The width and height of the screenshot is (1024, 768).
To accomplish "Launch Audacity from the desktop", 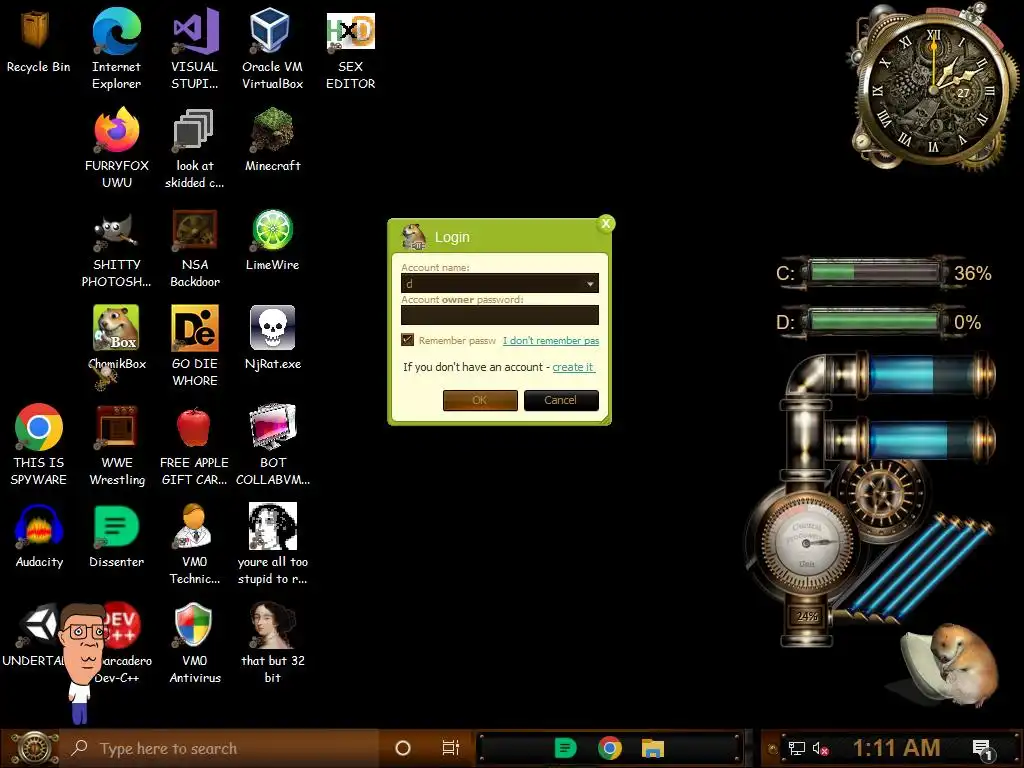I will [39, 536].
